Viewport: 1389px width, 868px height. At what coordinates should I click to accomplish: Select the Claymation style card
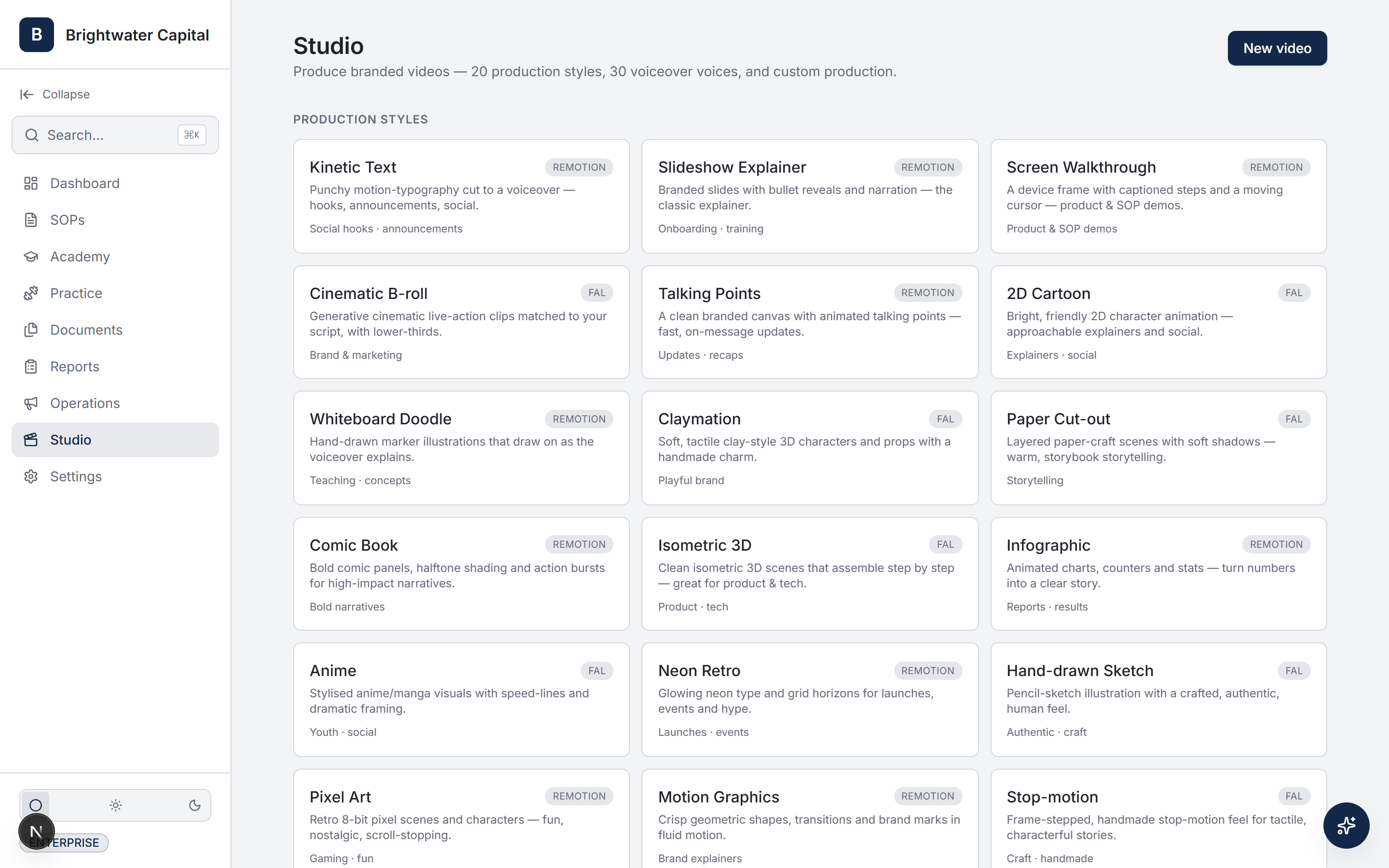tap(810, 448)
